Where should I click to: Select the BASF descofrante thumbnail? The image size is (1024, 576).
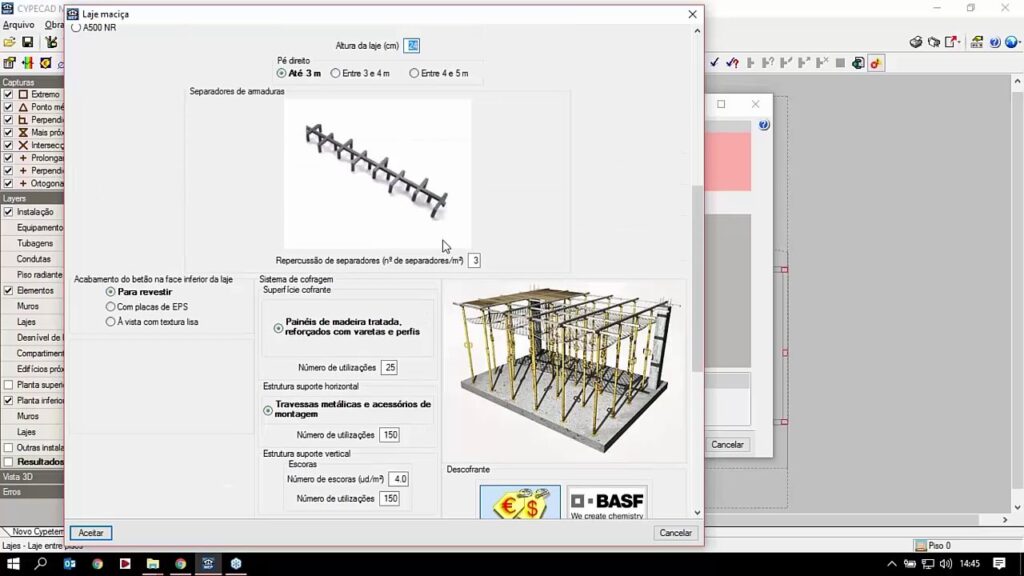pyautogui.click(x=607, y=502)
